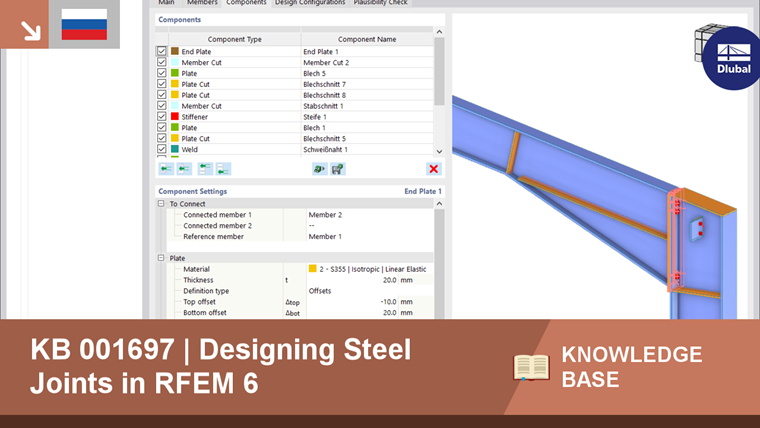
Task: Click the Thickness value 20.0 field
Action: pos(352,280)
